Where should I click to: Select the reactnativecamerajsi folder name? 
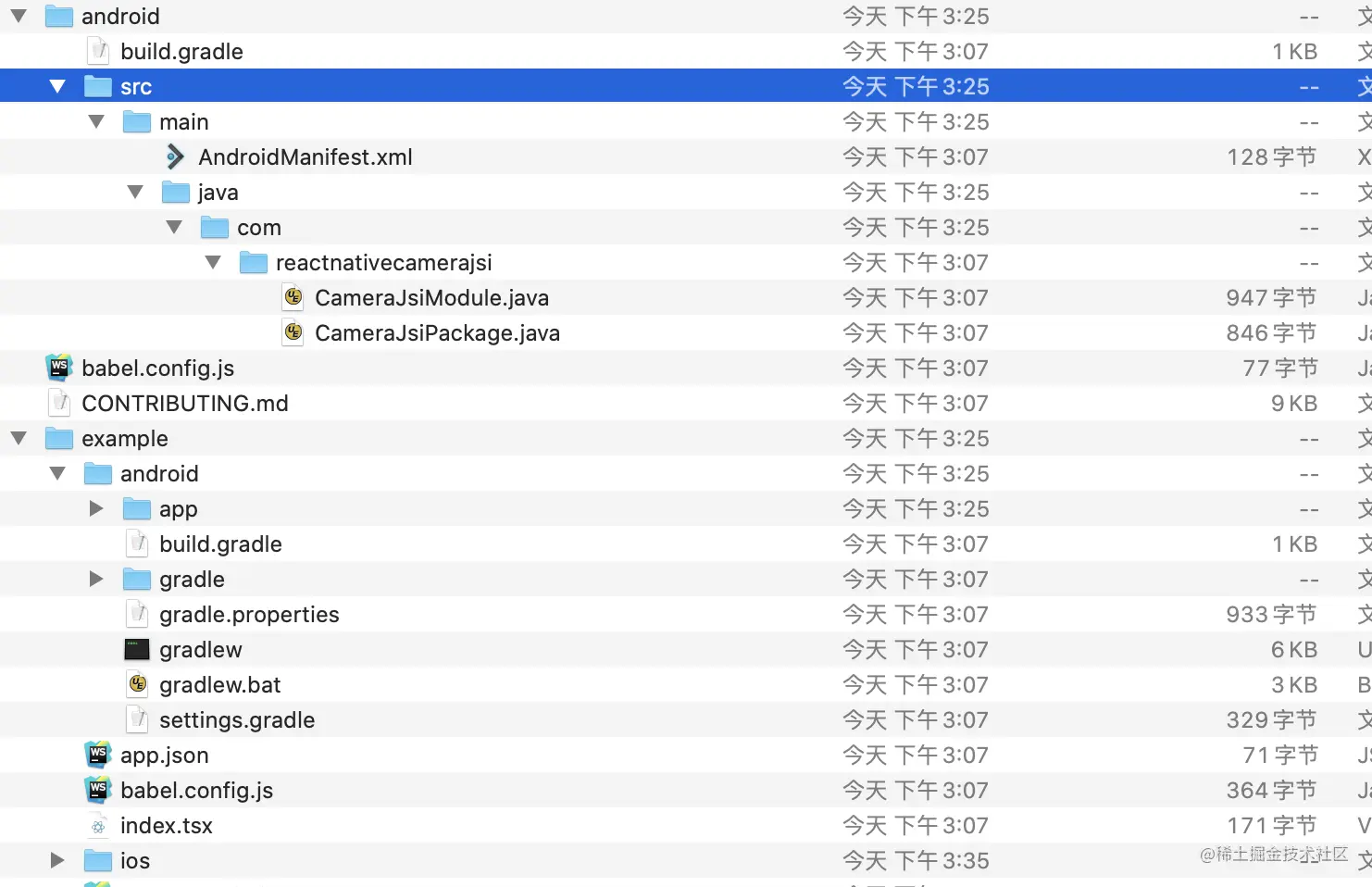[384, 262]
